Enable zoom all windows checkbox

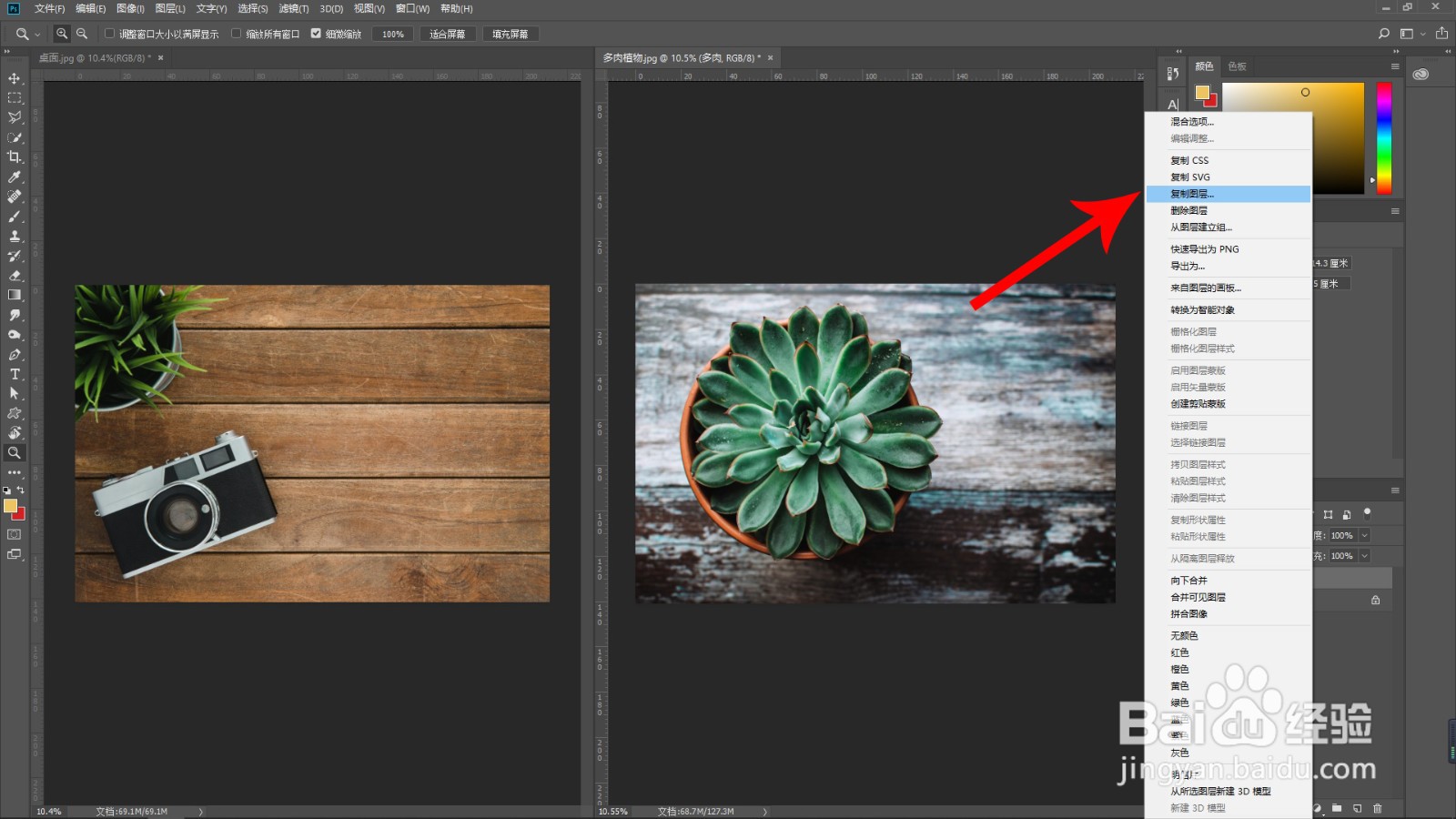click(237, 34)
